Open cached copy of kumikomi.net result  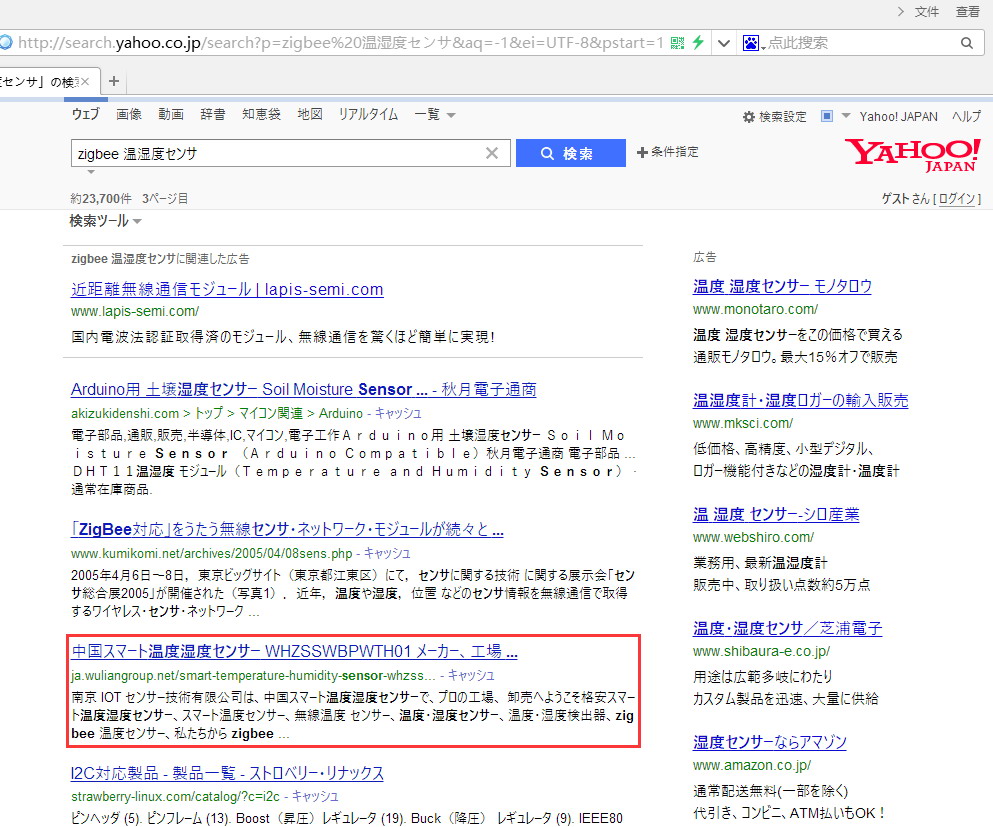click(387, 553)
